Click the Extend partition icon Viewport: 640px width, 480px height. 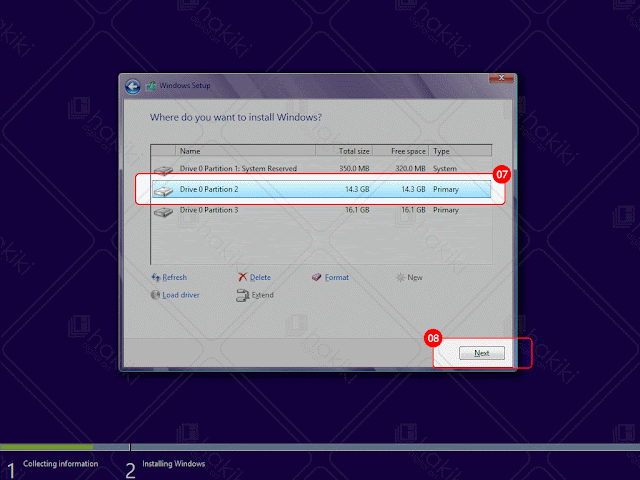point(243,295)
